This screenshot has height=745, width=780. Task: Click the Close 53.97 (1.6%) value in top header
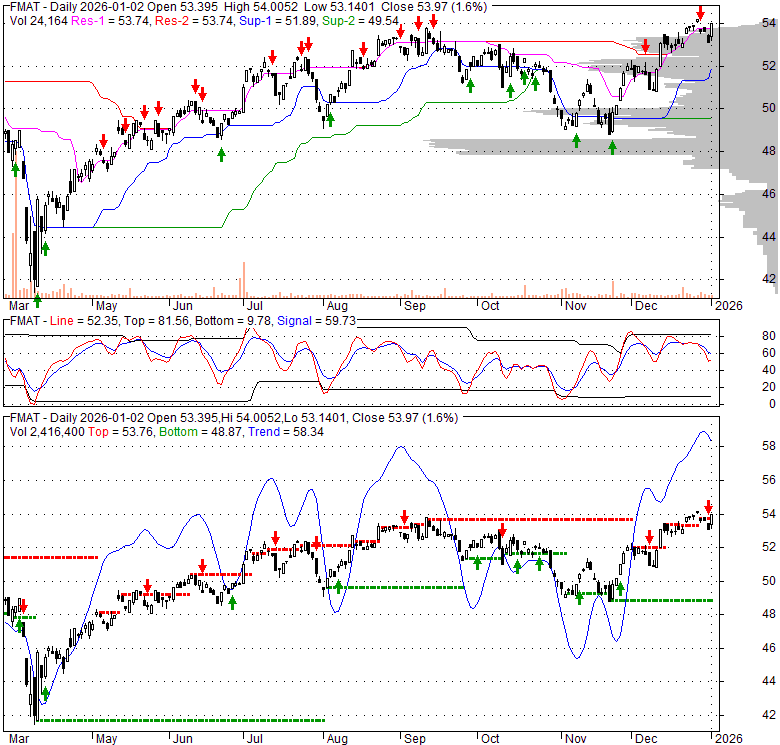point(434,7)
